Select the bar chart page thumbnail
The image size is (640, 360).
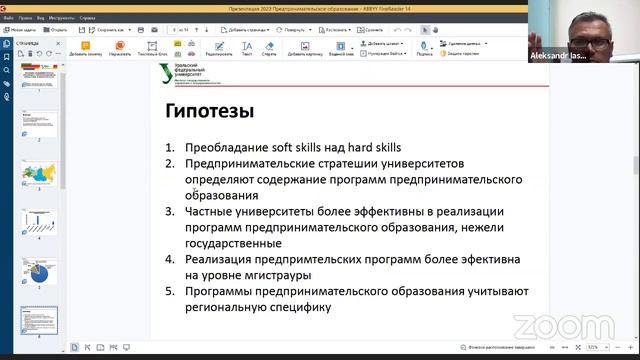39,222
